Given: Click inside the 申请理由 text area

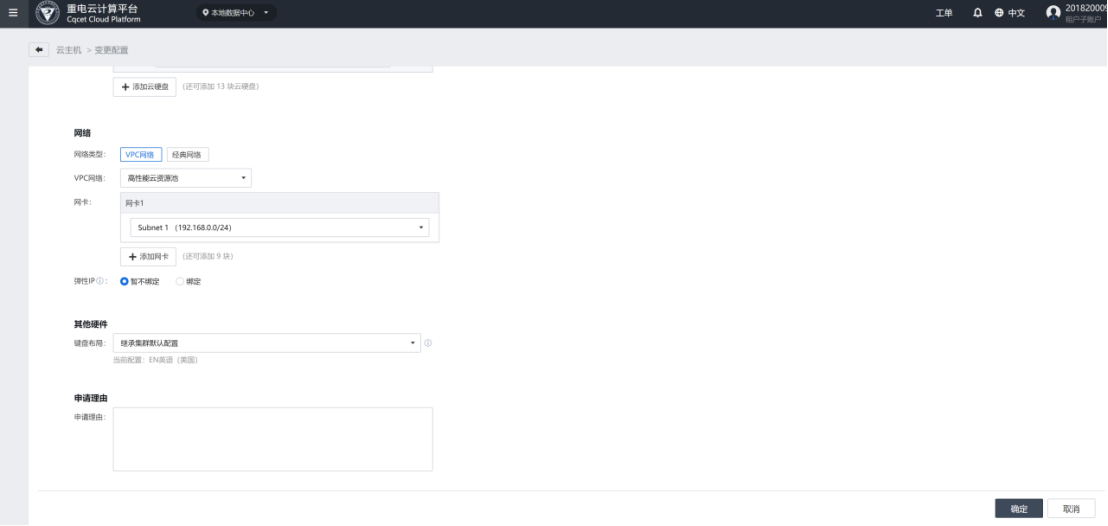Looking at the screenshot, I should point(272,438).
